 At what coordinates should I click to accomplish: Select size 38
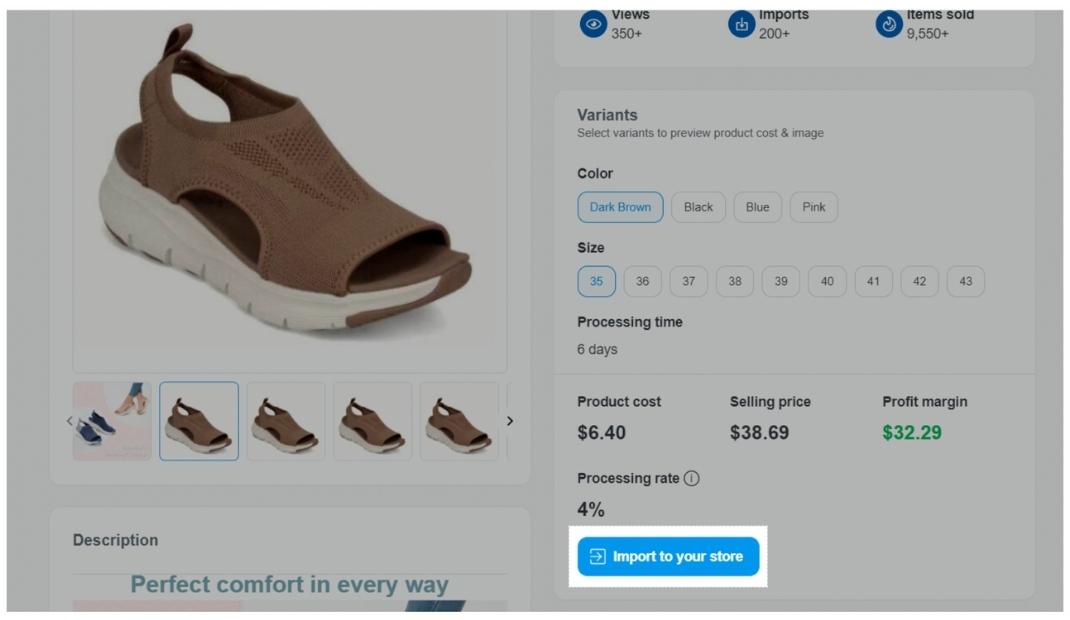735,282
